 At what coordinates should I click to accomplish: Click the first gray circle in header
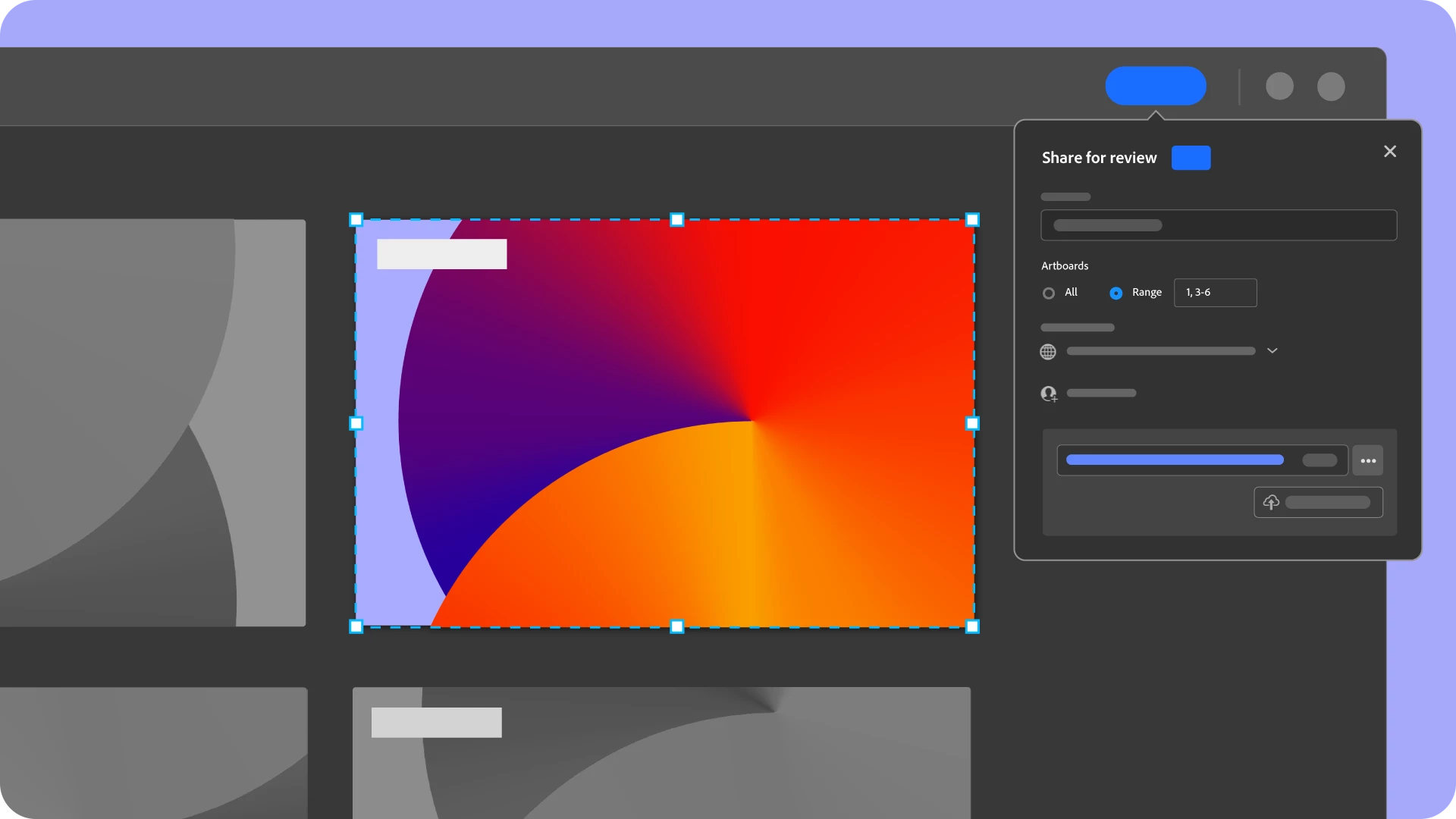(1279, 86)
